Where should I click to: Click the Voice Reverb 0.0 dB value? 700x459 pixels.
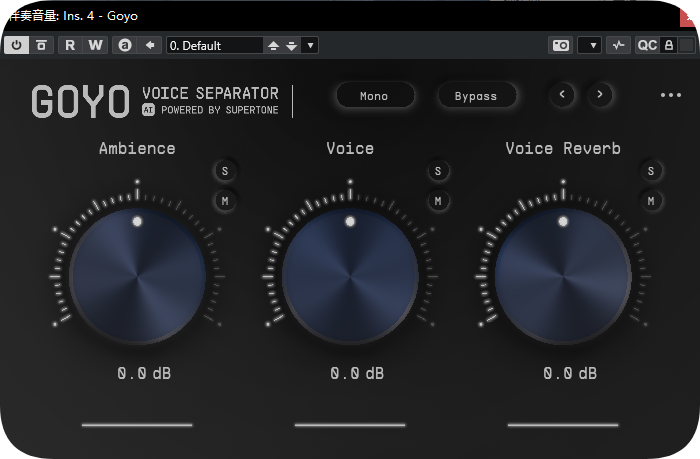[570, 373]
